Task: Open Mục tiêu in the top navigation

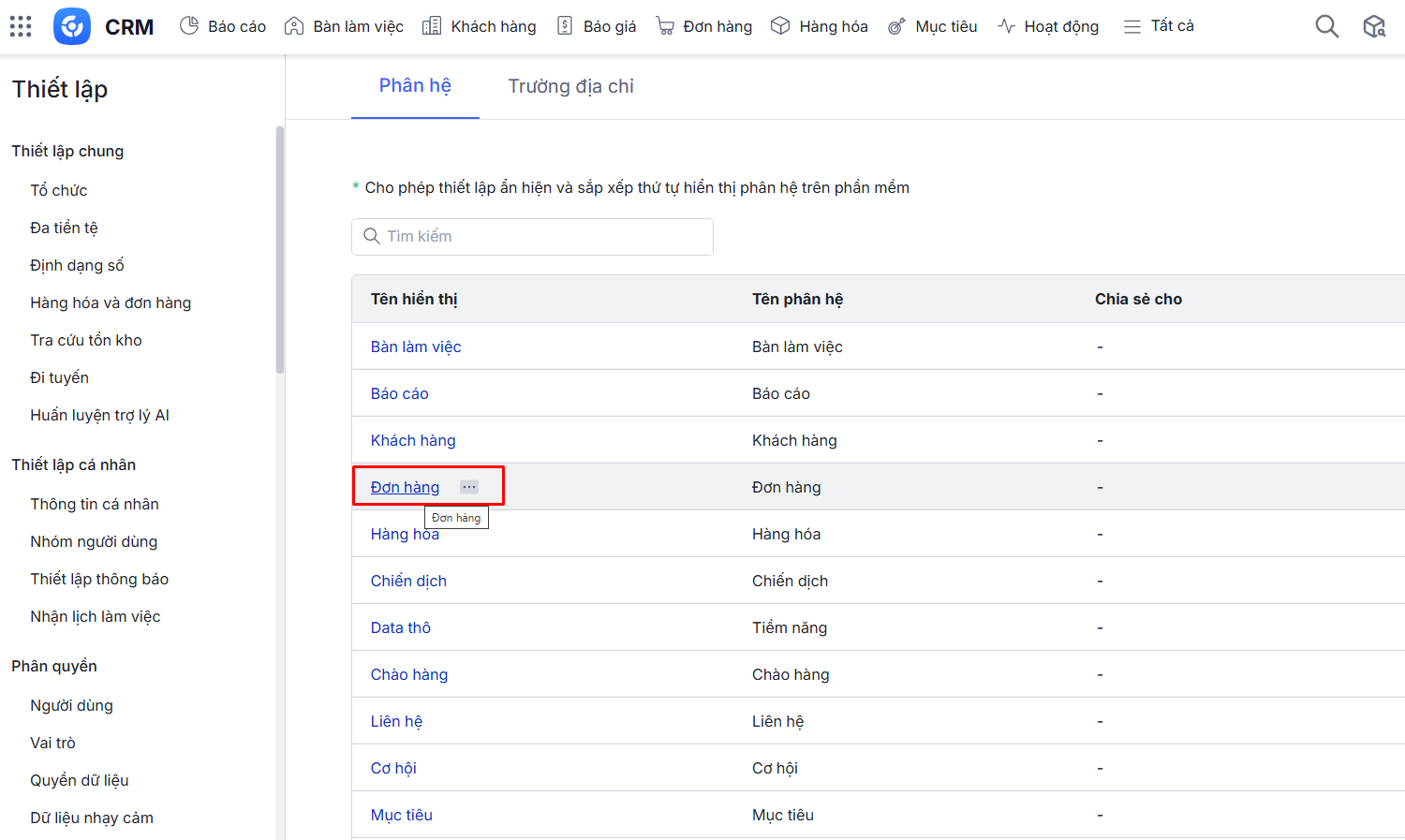Action: pos(932,26)
